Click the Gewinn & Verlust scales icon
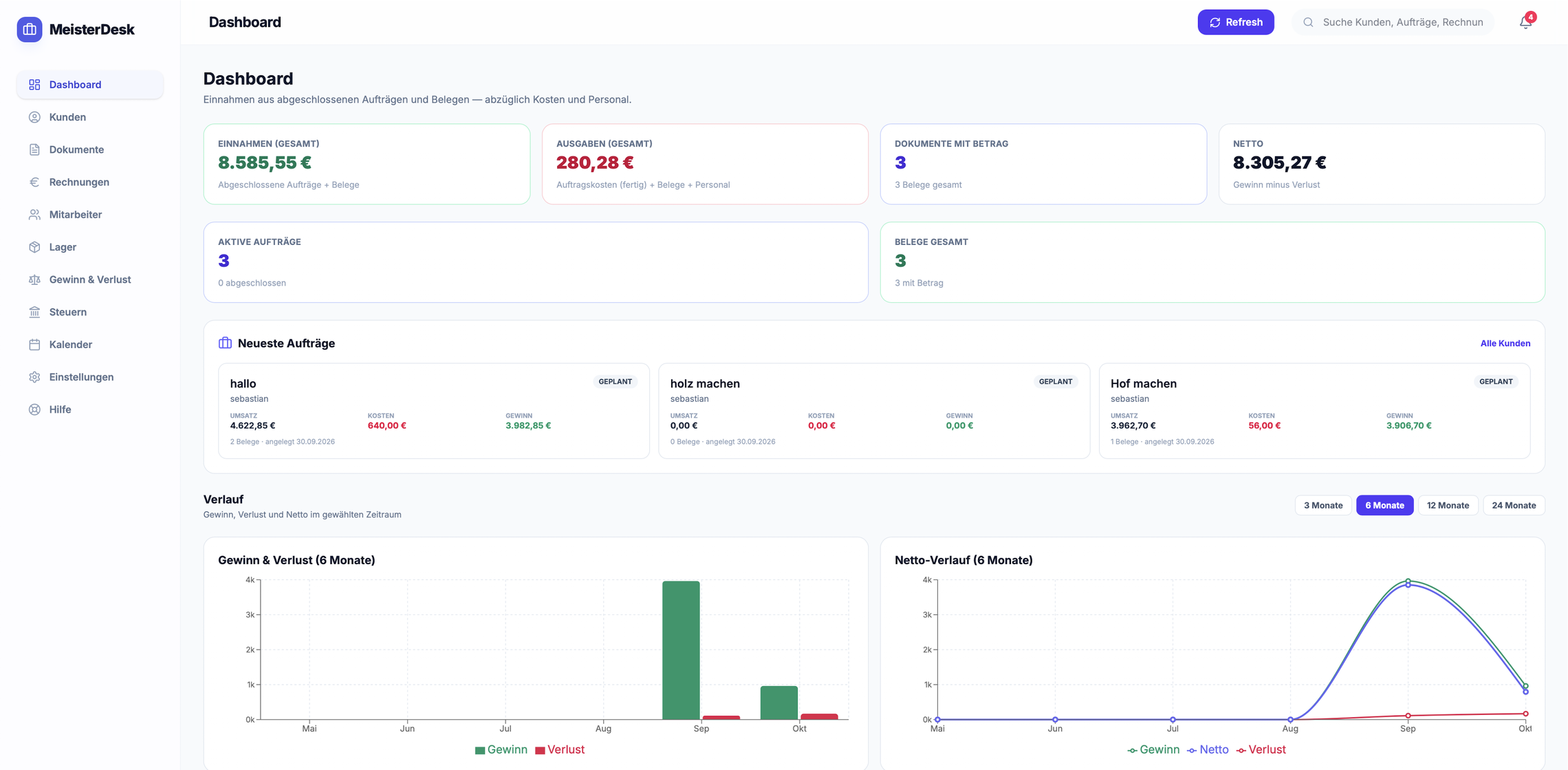 click(34, 279)
